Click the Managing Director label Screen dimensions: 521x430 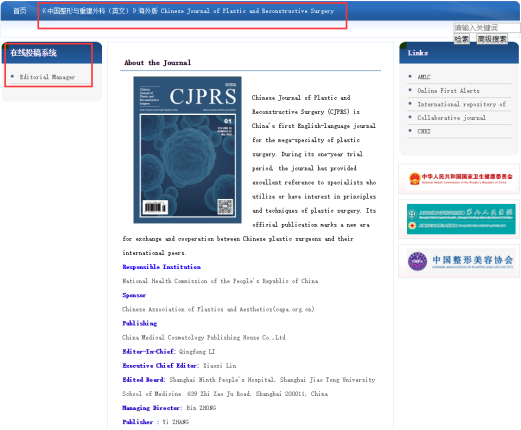(x=152, y=408)
